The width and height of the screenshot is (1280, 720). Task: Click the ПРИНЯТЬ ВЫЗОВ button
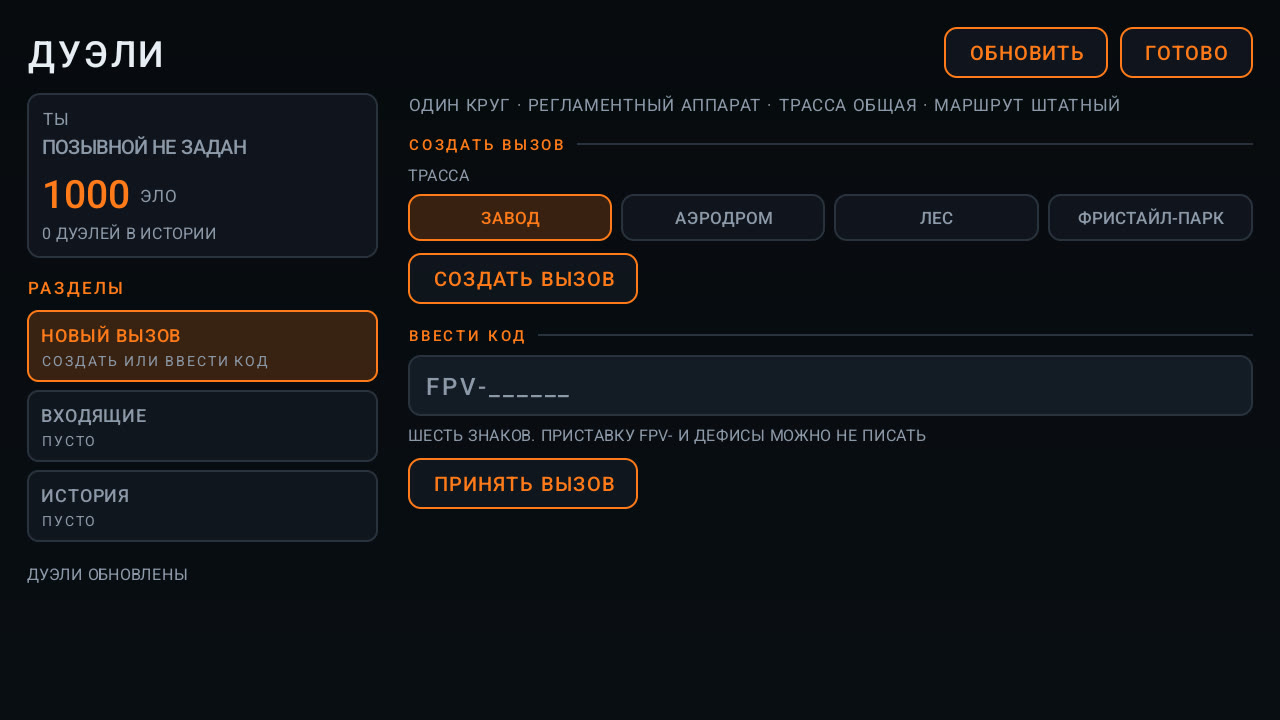pos(523,484)
